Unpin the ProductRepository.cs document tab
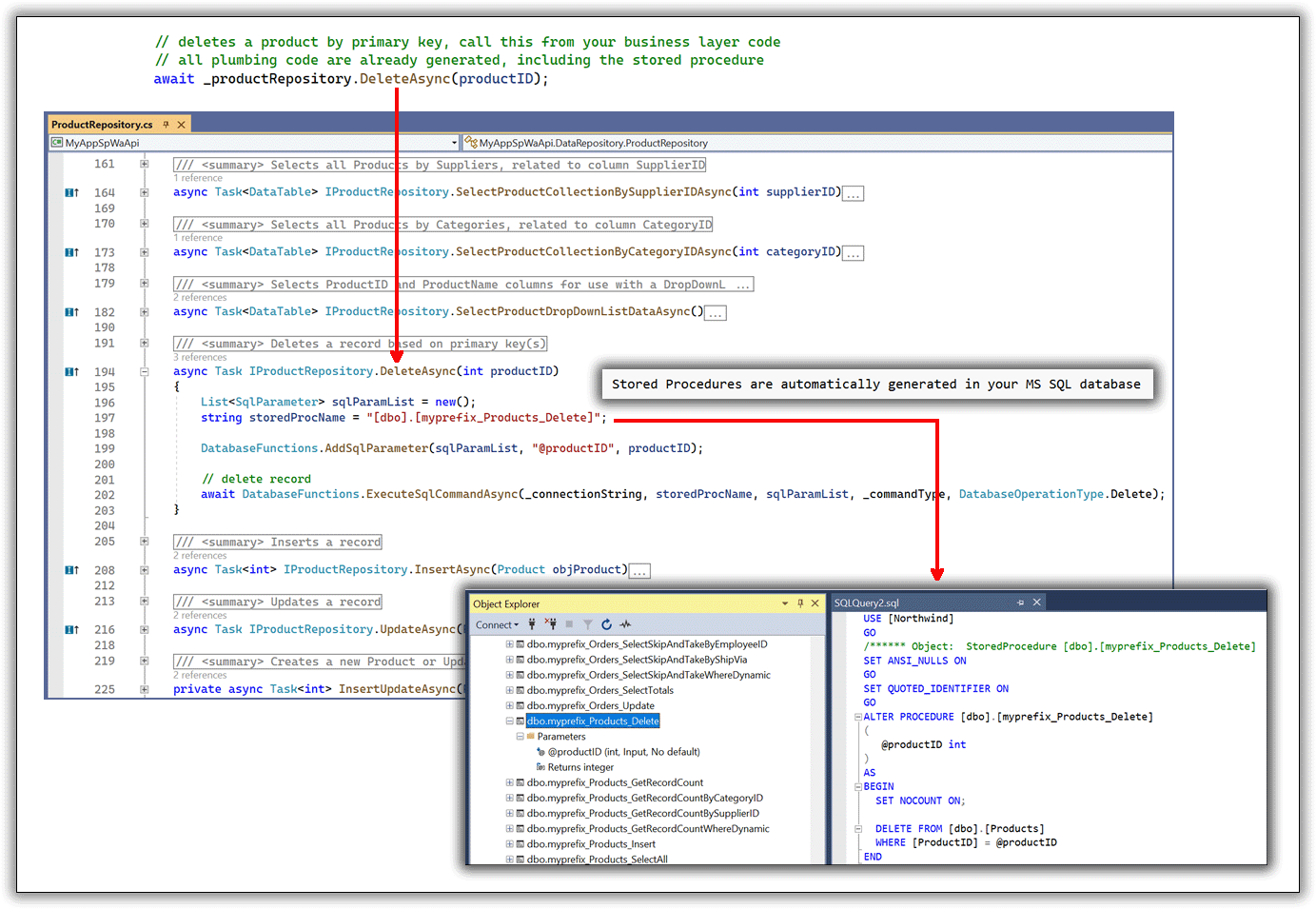The image size is (1316, 909). pyautogui.click(x=167, y=124)
